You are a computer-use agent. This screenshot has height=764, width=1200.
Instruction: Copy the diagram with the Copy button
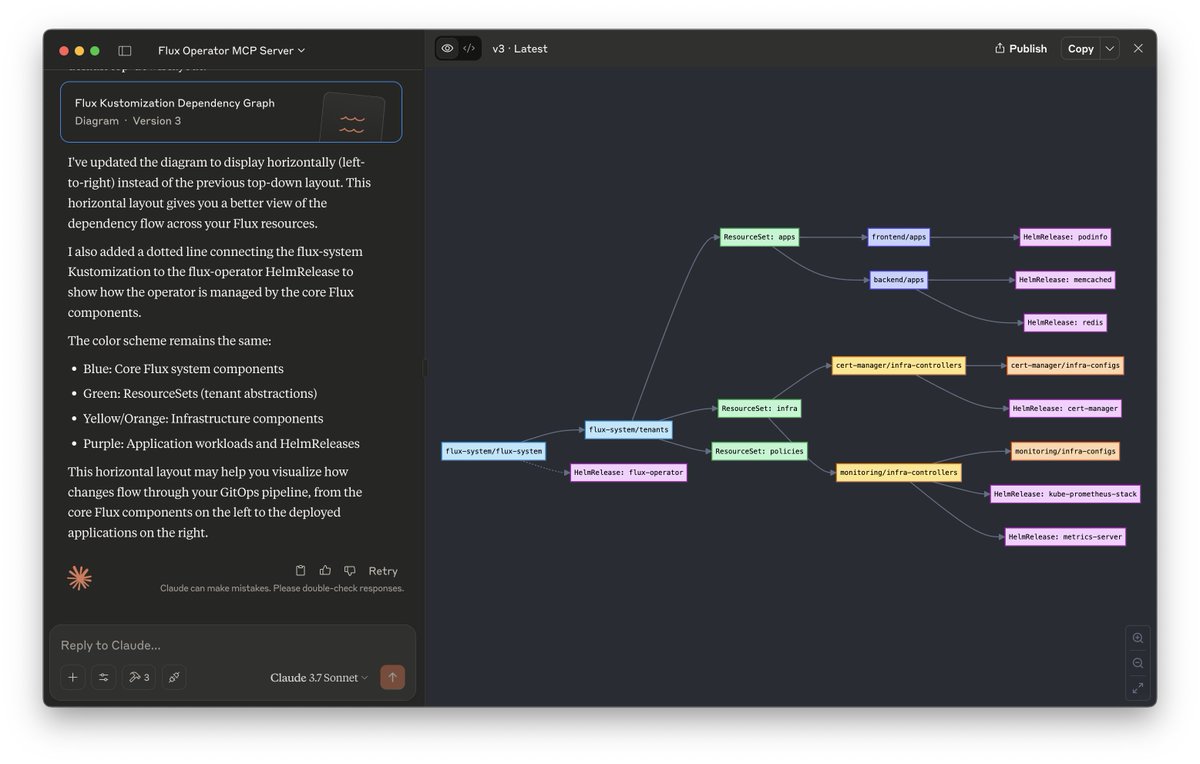pos(1080,49)
